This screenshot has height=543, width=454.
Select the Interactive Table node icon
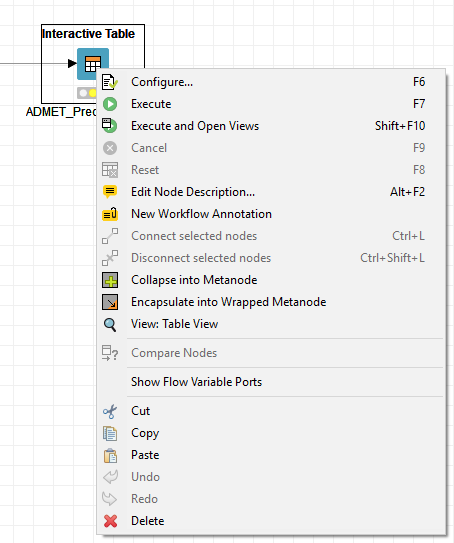(x=93, y=64)
